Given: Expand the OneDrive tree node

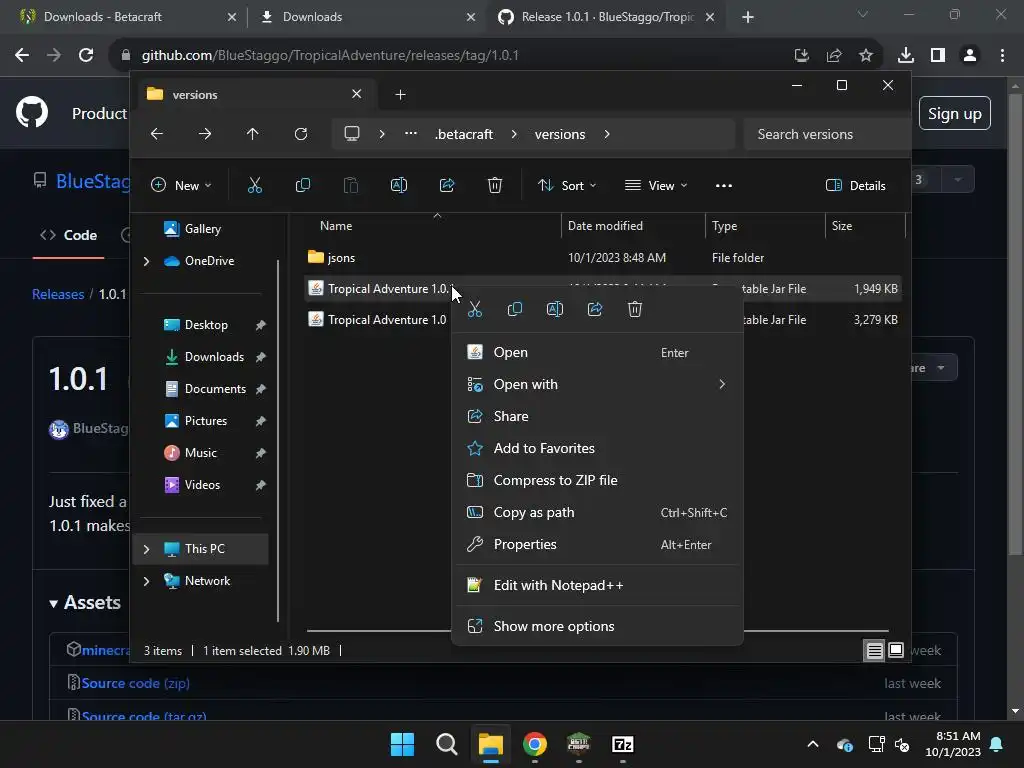Looking at the screenshot, I should click(x=146, y=261).
